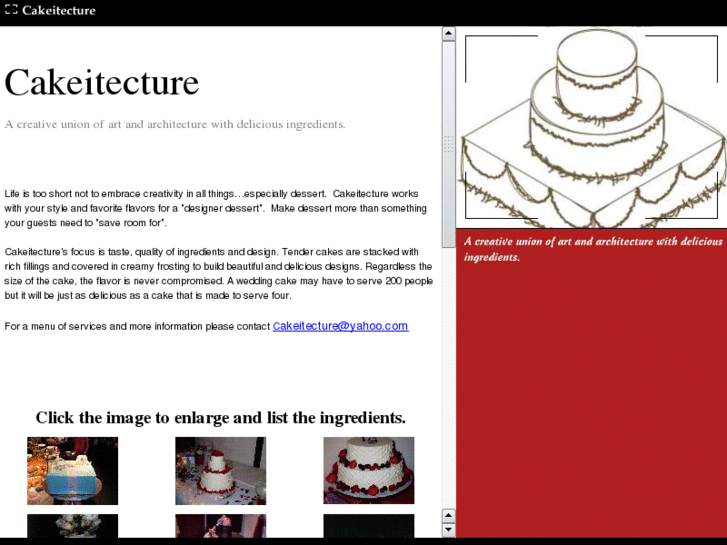Enlarge the berry-topped white cake thumbnail
Viewport: 727px width, 545px height.
[369, 470]
